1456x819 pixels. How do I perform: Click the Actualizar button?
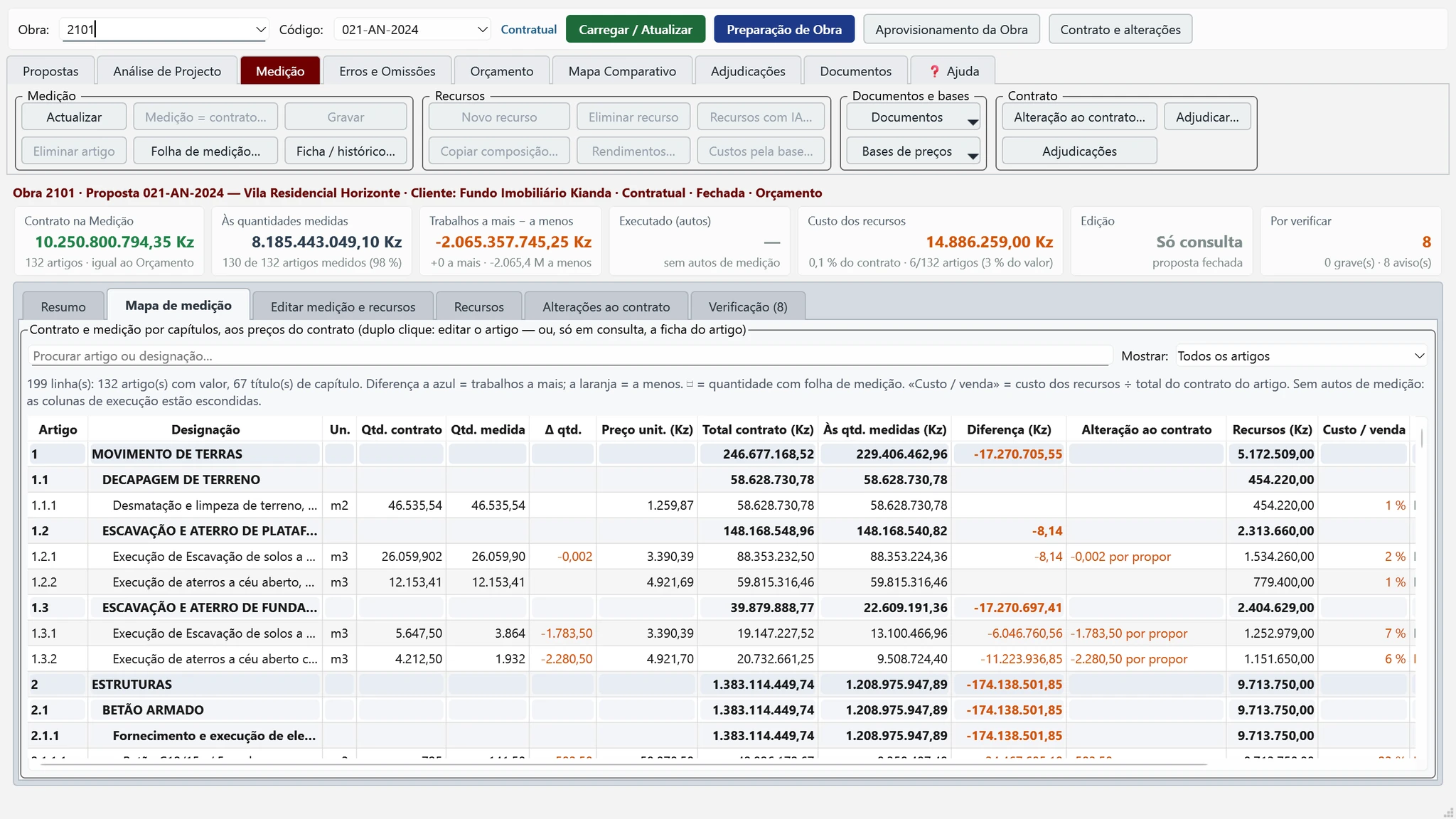point(74,117)
